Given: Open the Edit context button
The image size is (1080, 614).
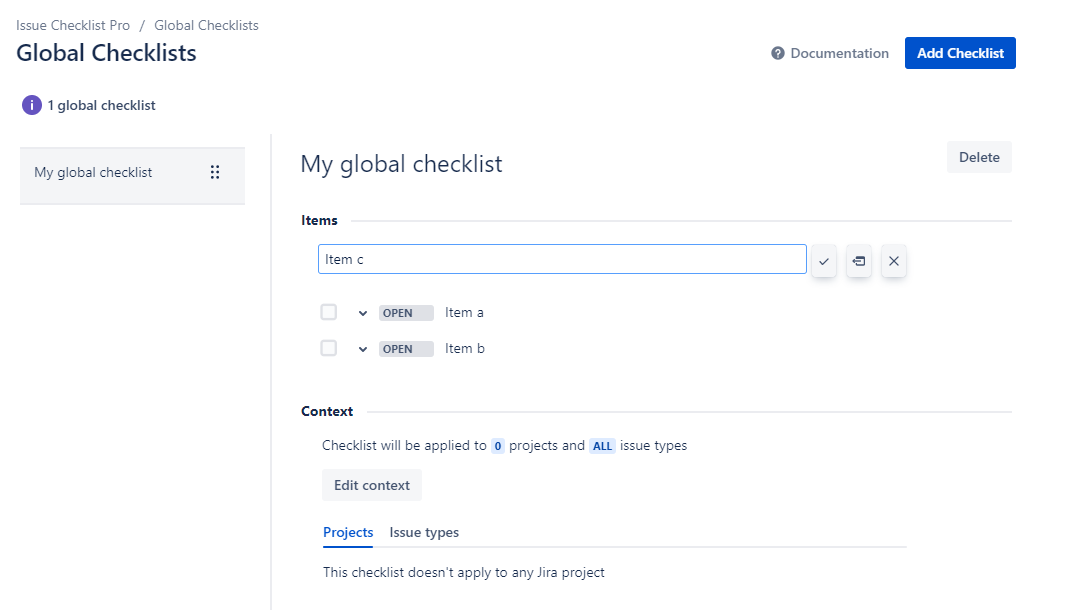Looking at the screenshot, I should (372, 485).
